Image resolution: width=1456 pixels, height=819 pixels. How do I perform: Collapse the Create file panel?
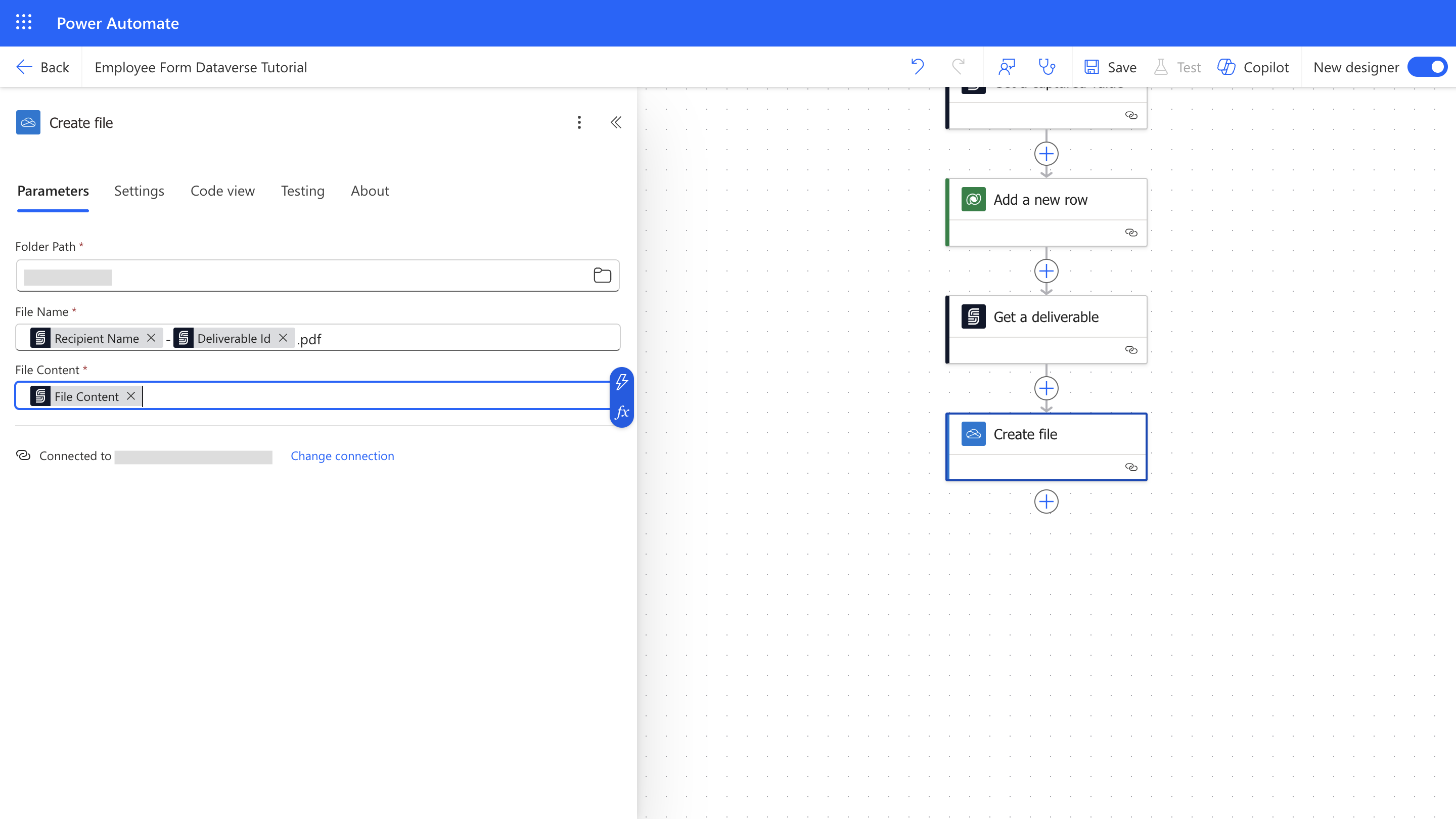(x=616, y=122)
